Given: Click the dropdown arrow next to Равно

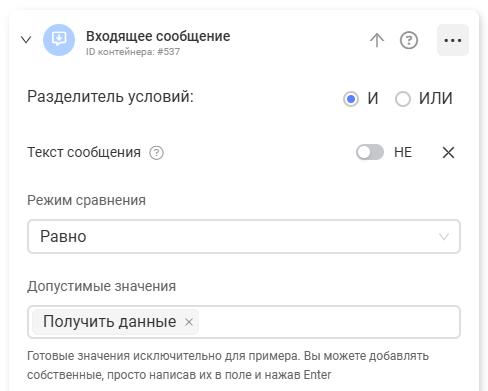Looking at the screenshot, I should click(x=444, y=237).
